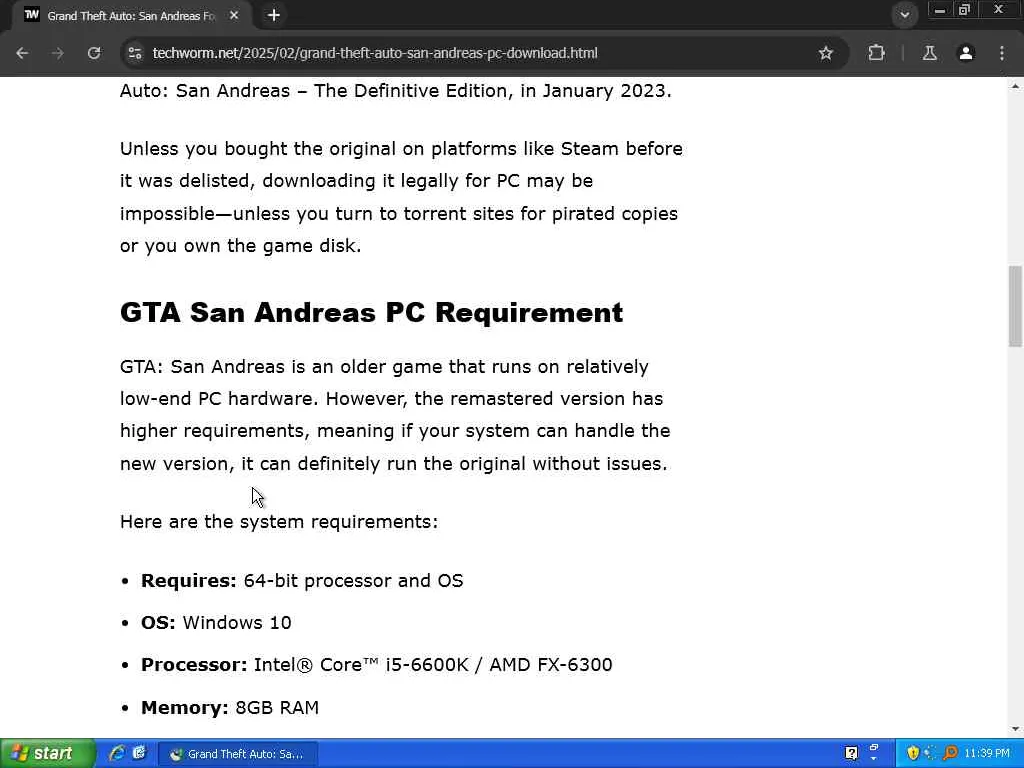1024x768 pixels.
Task: Open the Extensions puzzle icon
Action: [x=876, y=54]
